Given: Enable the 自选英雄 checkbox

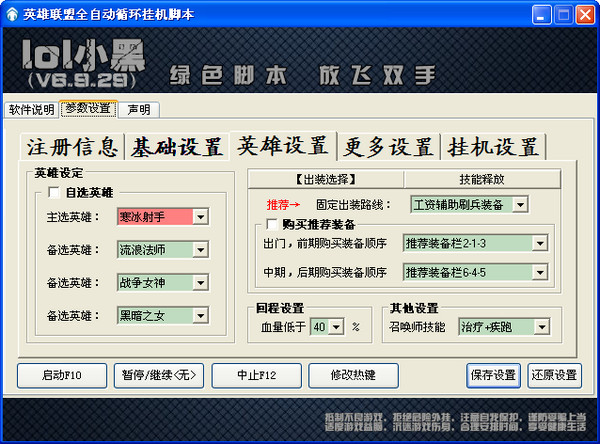Looking at the screenshot, I should coord(54,192).
